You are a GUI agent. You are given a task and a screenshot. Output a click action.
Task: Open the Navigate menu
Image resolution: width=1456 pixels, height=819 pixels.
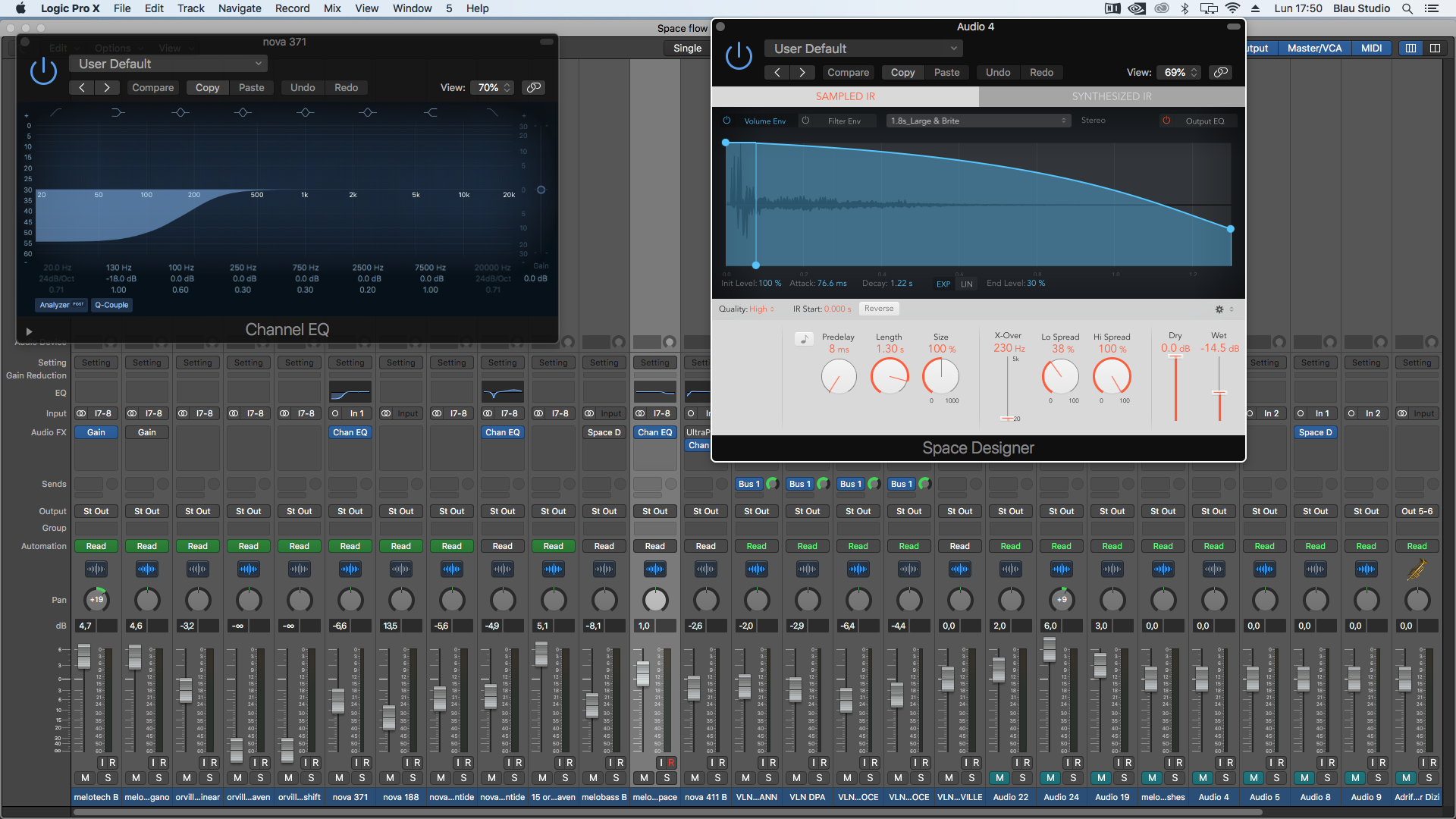click(240, 8)
